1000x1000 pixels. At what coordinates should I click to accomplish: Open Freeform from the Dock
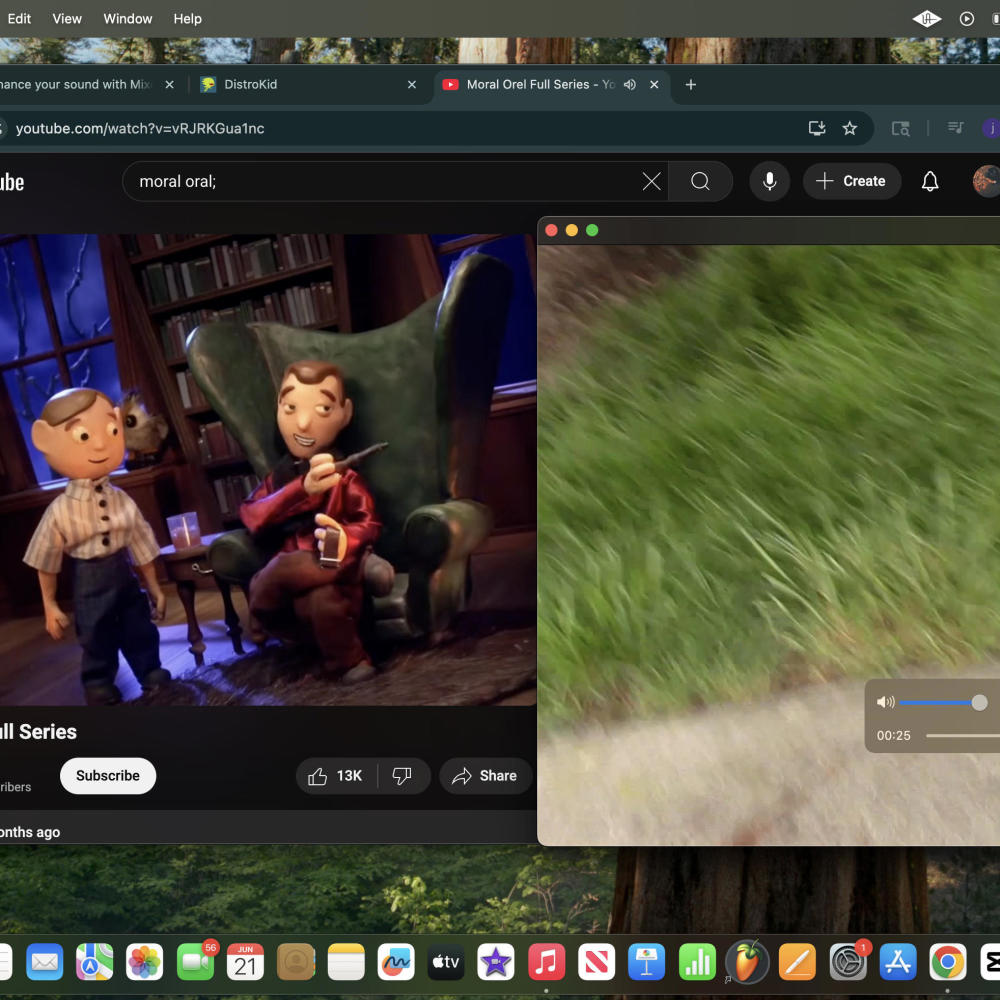[396, 961]
